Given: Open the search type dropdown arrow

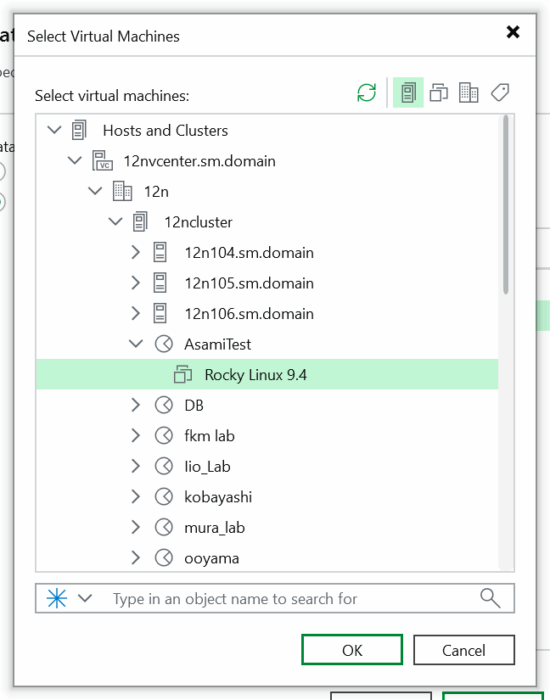Looking at the screenshot, I should click(85, 598).
